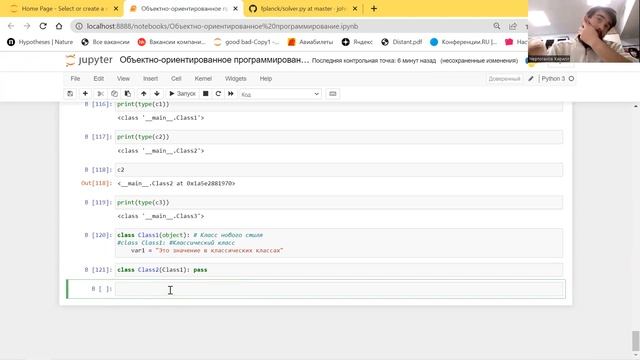Save notebook with the floppy disk icon

coord(70,94)
